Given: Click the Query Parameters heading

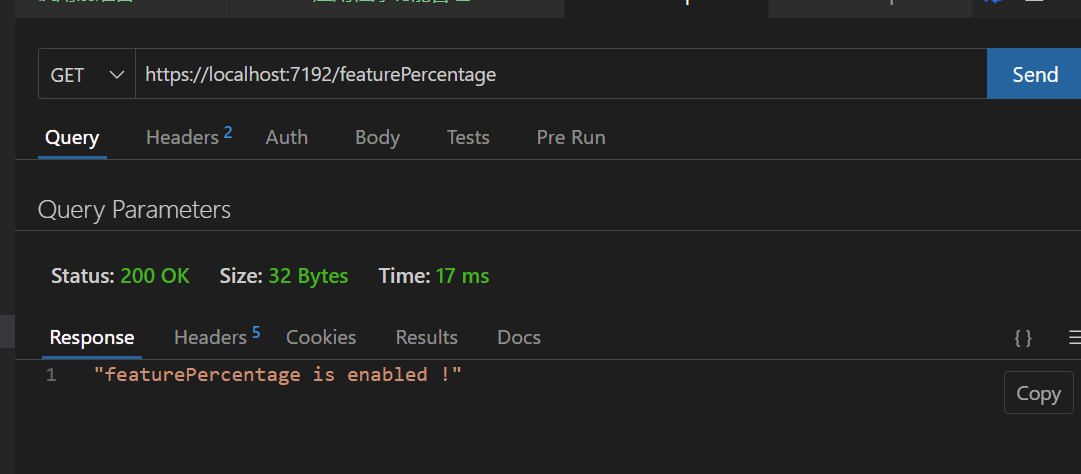Looking at the screenshot, I should (134, 209).
